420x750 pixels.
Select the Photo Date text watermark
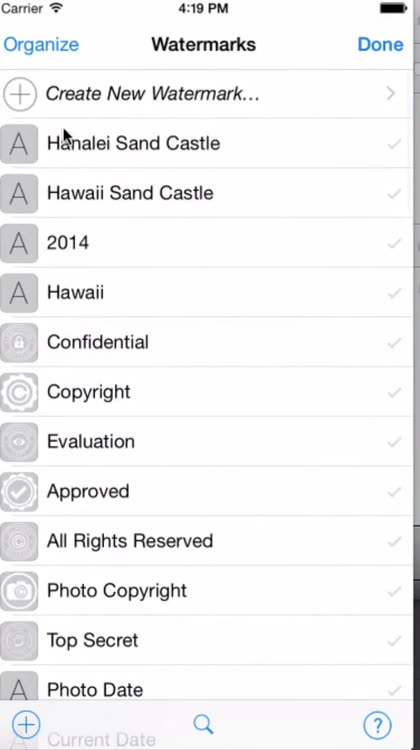207,688
